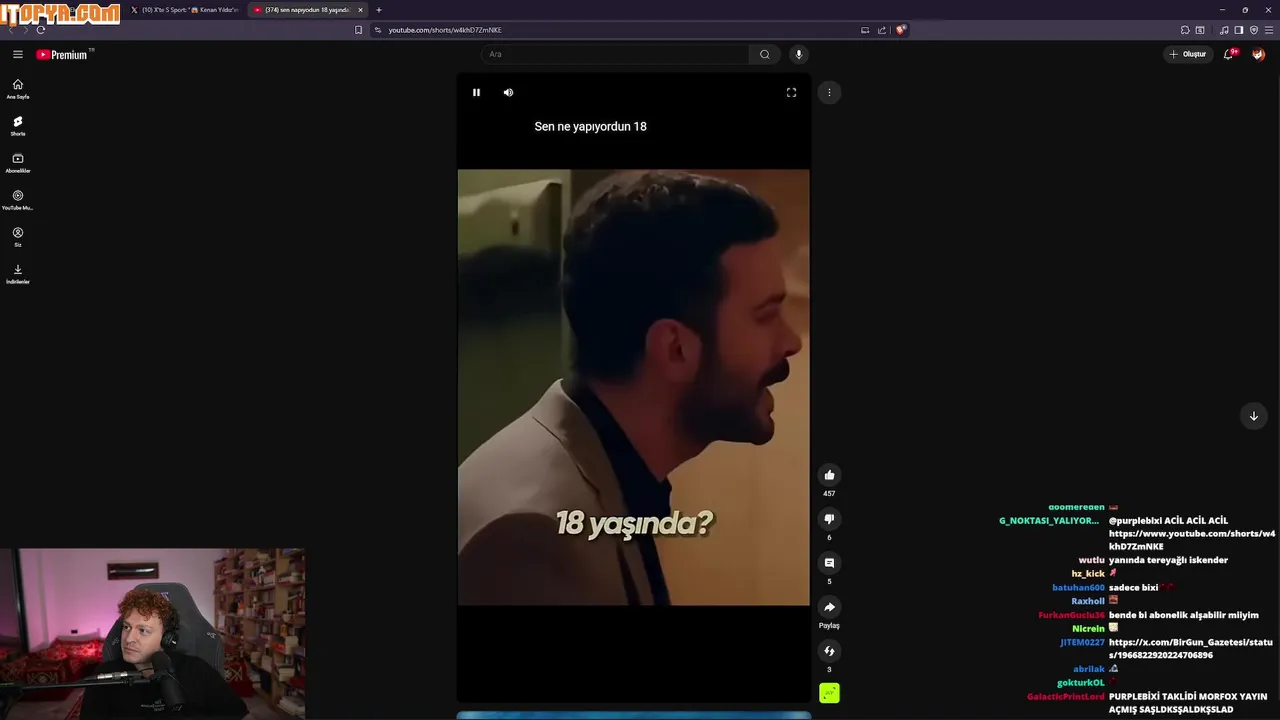Close the YouTube Short browser tab
Viewport: 1280px width, 720px height.
(x=361, y=10)
